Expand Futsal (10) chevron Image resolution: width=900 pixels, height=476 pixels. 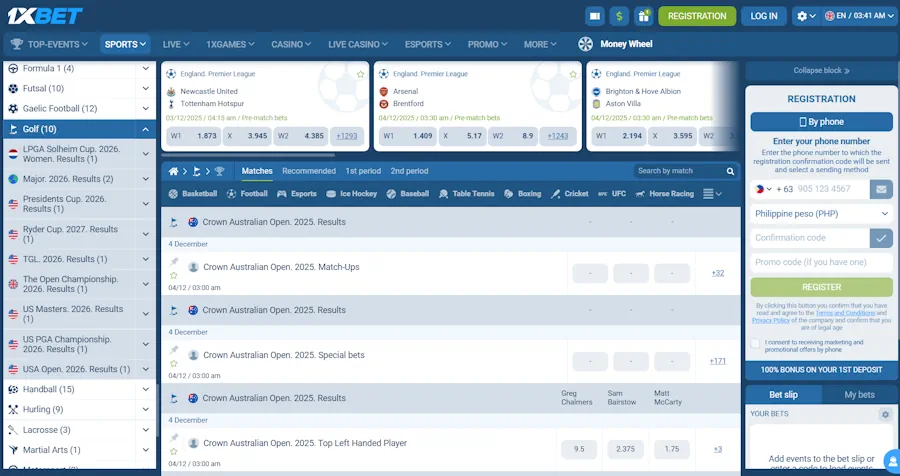[x=146, y=88]
